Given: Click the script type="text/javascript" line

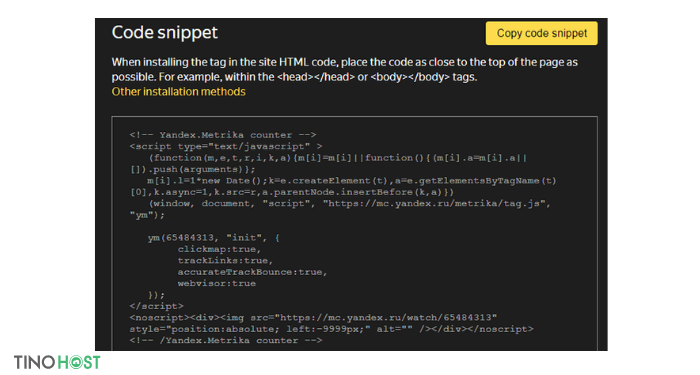Looking at the screenshot, I should [x=226, y=146].
